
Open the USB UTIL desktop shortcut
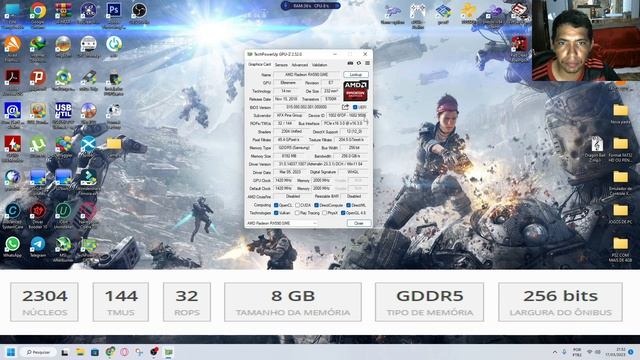63,111
